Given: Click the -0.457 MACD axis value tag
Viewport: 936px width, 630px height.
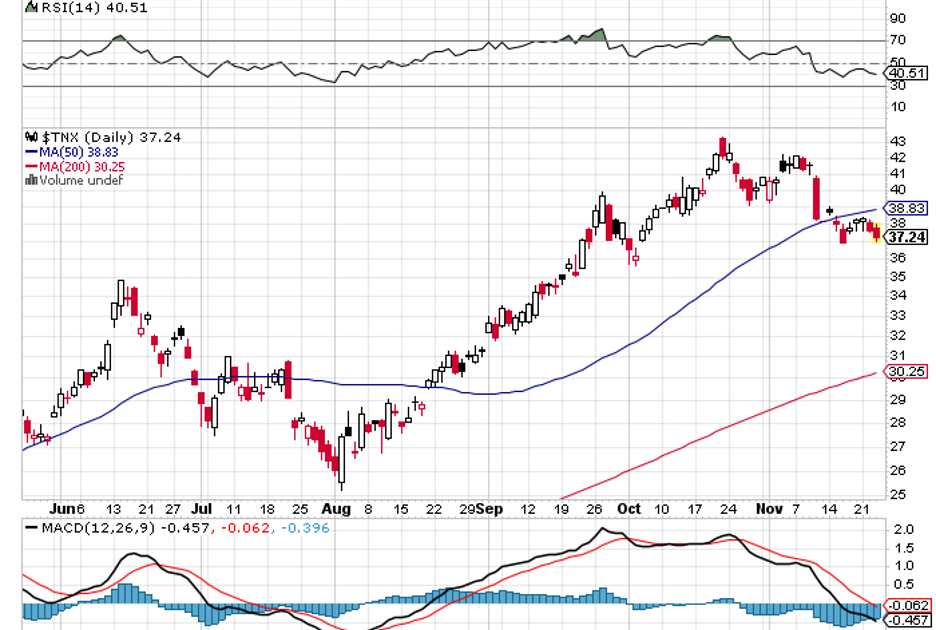Looking at the screenshot, I should 906,621.
